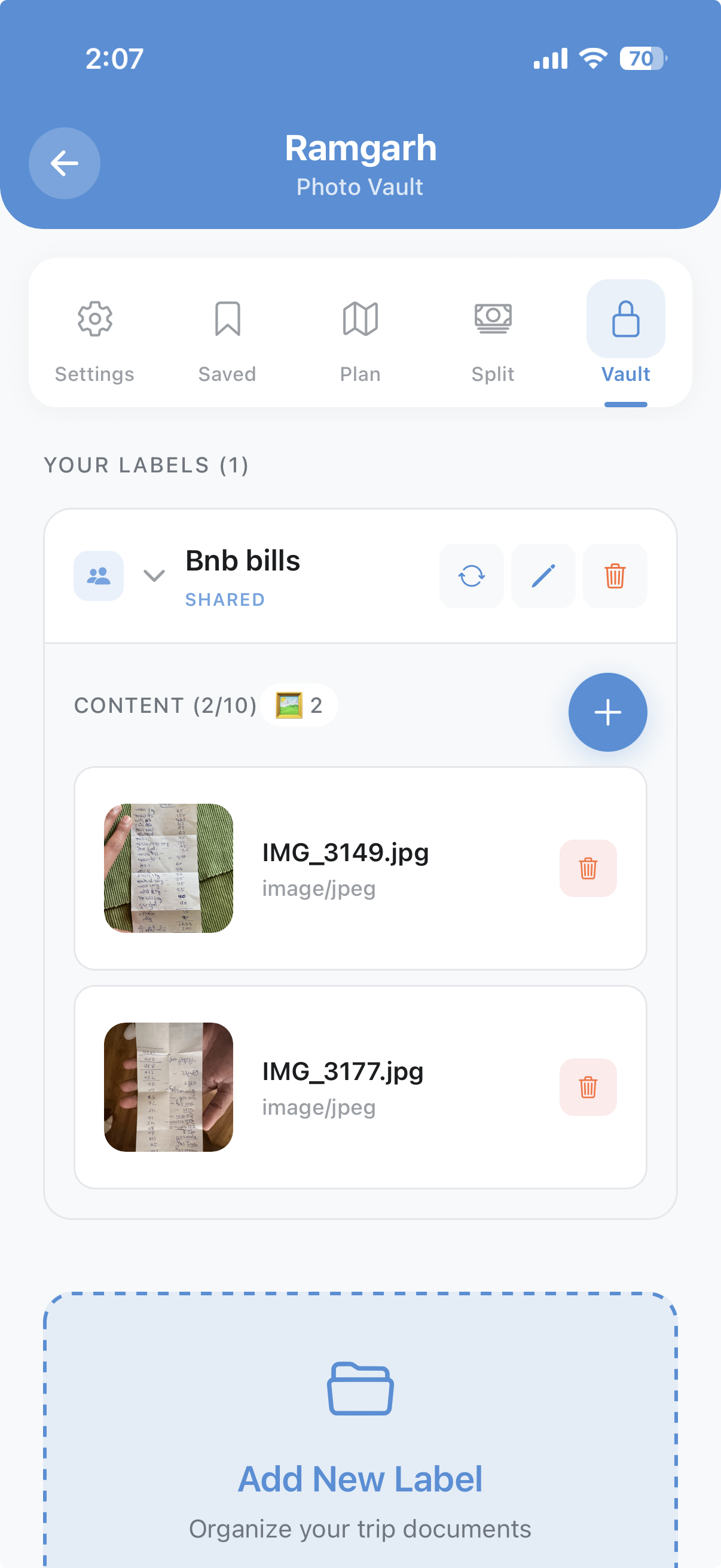This screenshot has width=721, height=1568.
Task: Open the IMG_3149.jpg thumbnail
Action: (169, 868)
